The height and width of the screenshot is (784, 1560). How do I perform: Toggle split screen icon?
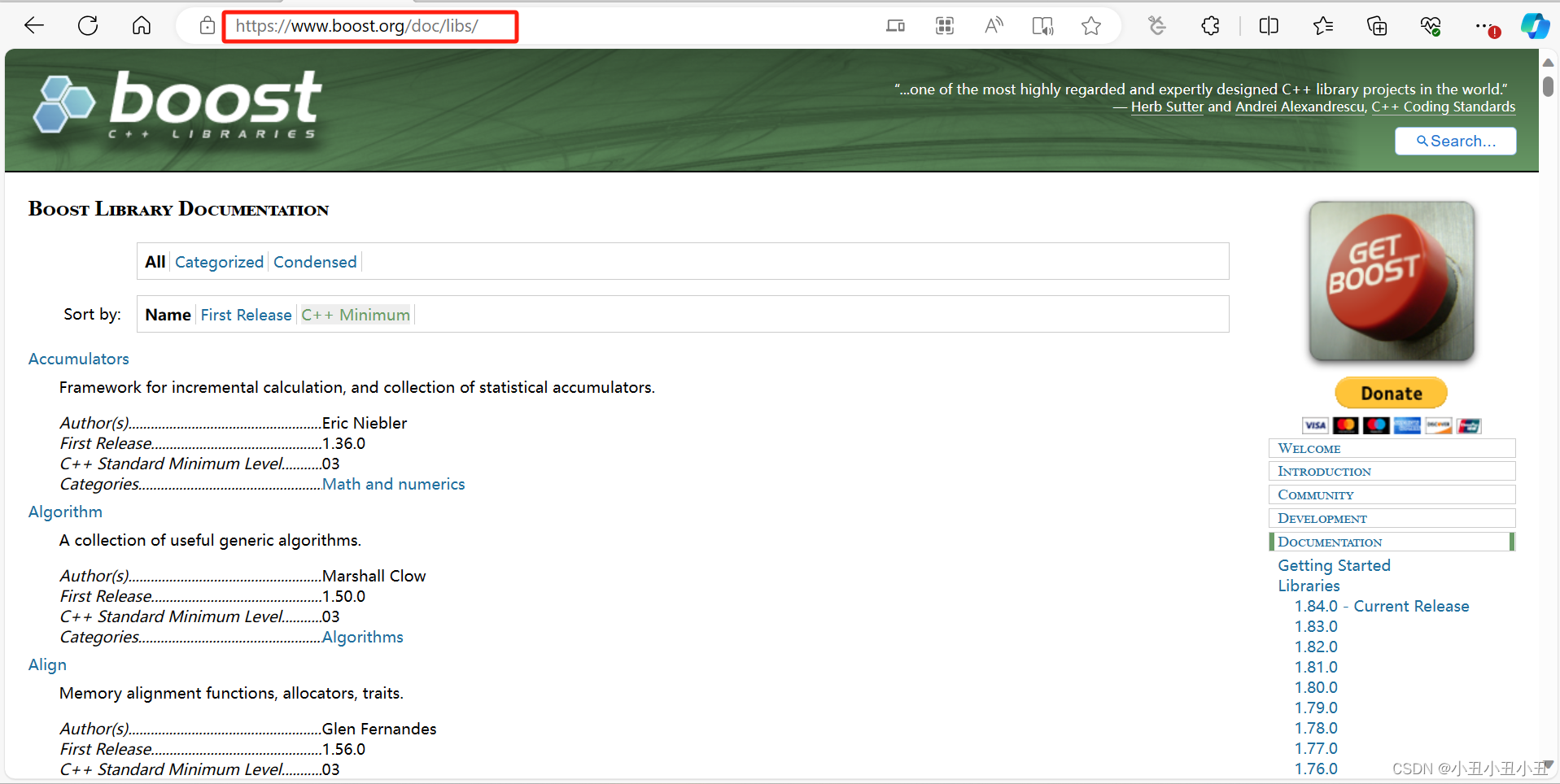click(x=1269, y=26)
